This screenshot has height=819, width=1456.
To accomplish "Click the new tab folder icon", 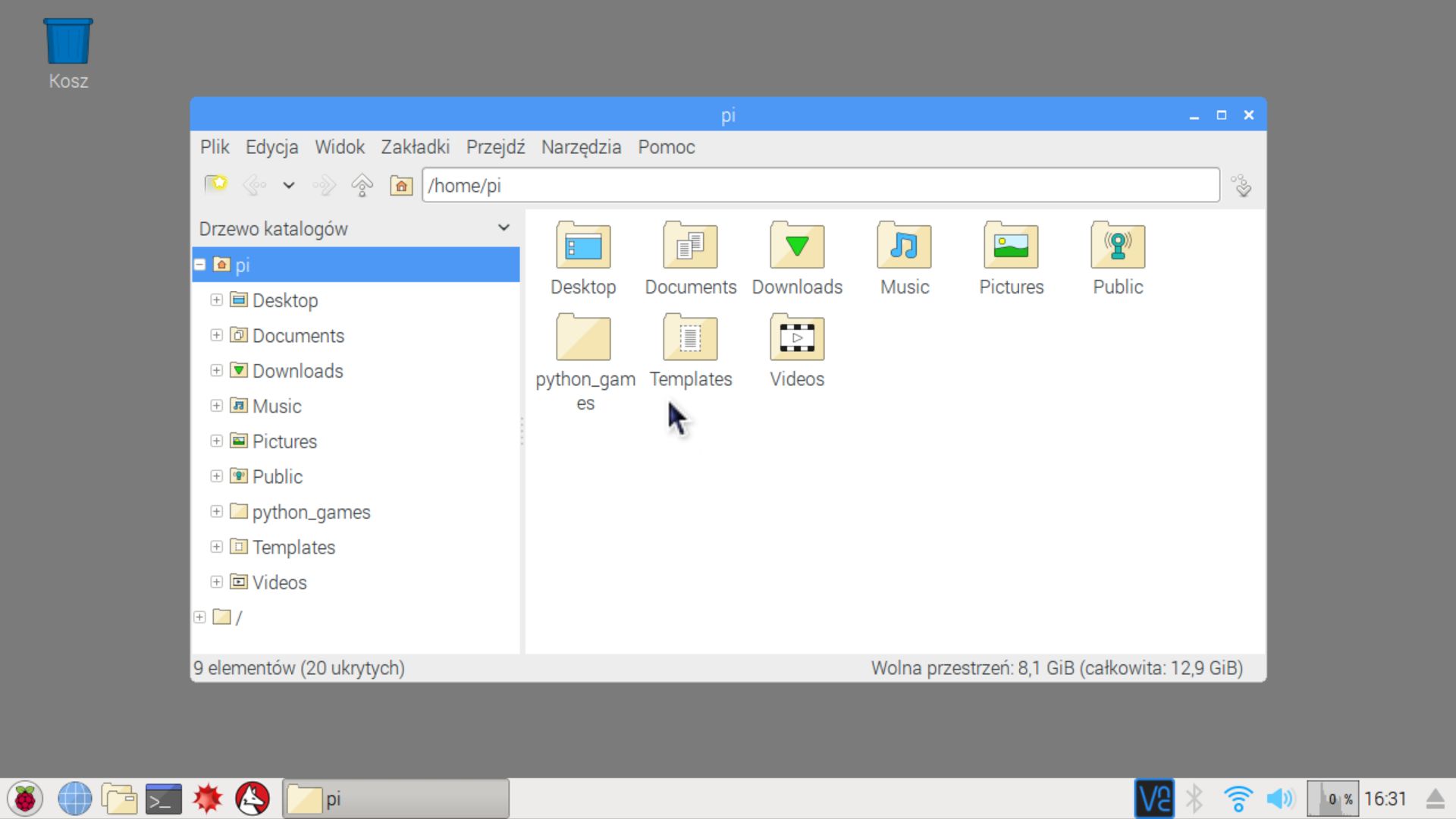I will tap(215, 184).
